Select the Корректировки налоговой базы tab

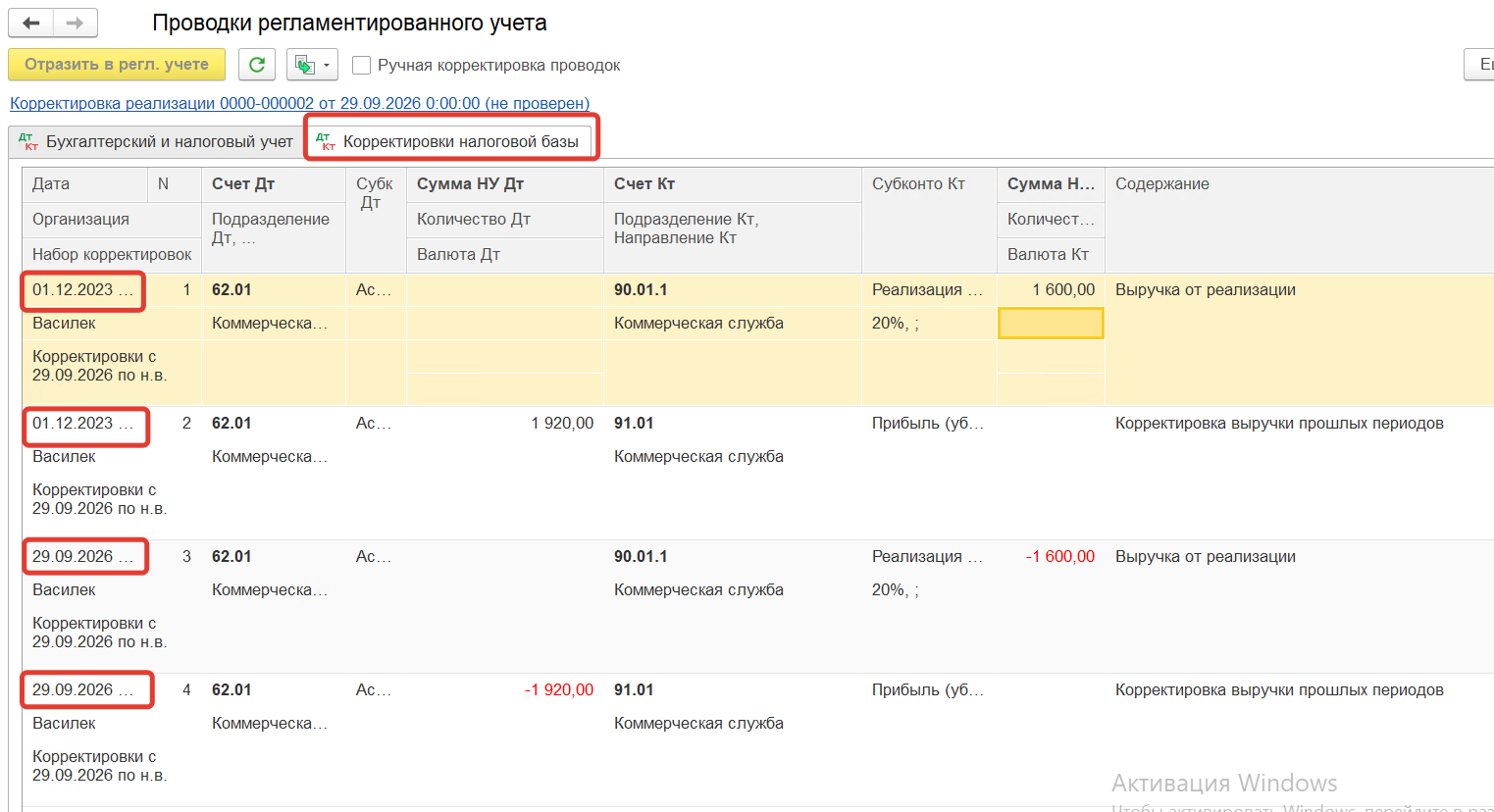[448, 141]
